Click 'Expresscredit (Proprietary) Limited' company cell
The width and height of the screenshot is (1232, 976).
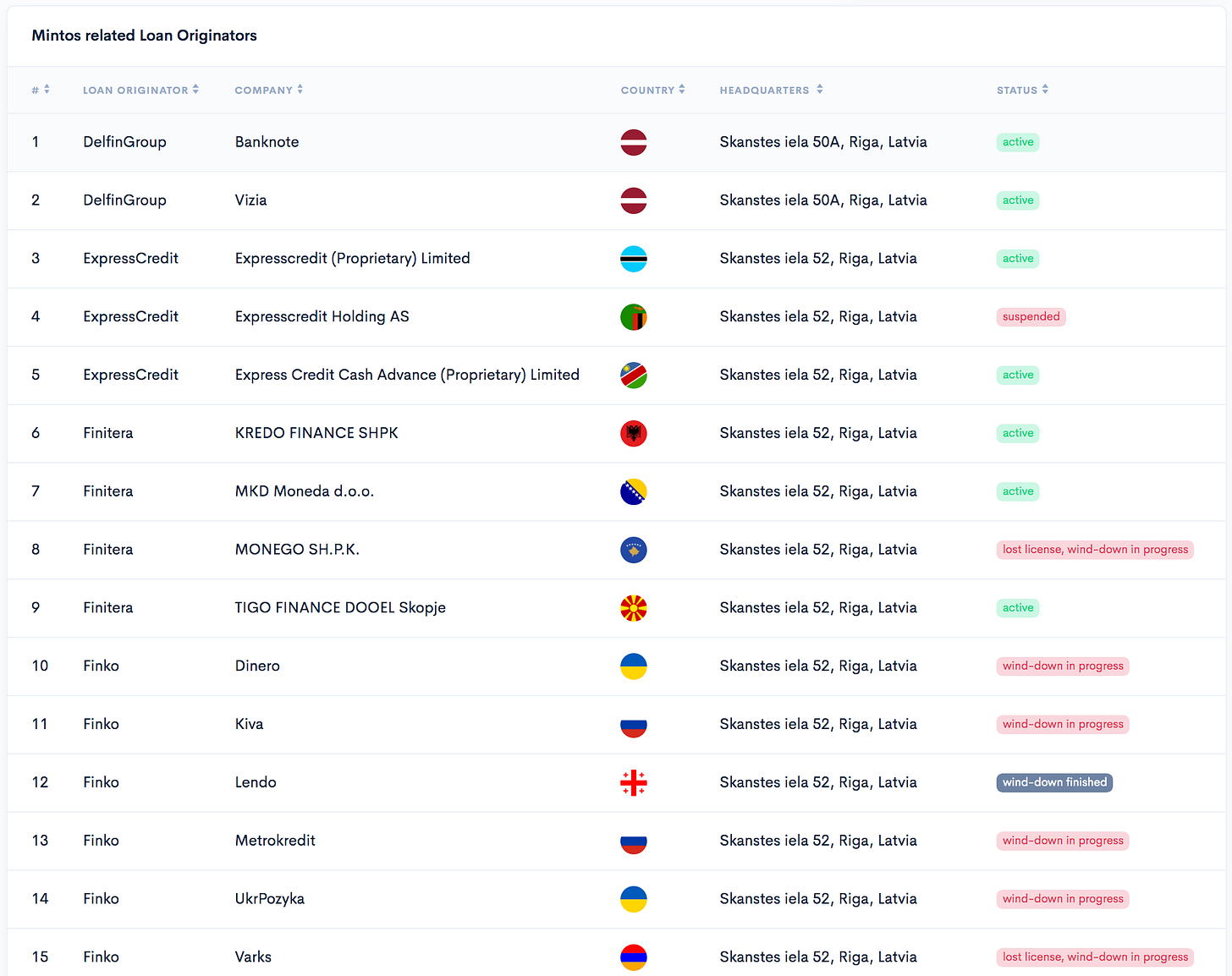pyautogui.click(x=352, y=259)
